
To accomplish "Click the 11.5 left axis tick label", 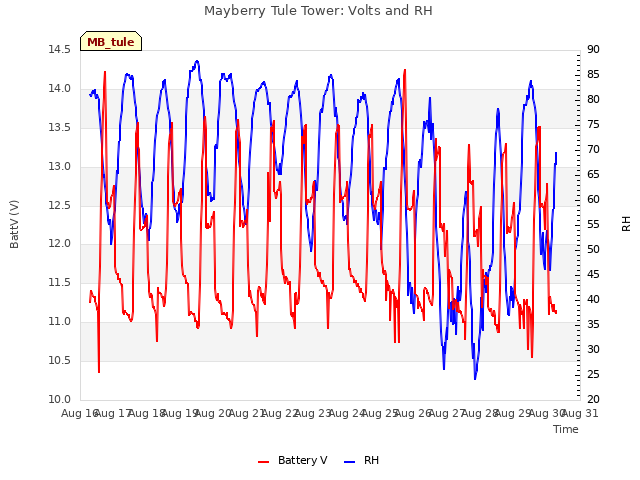I will 59,282.
